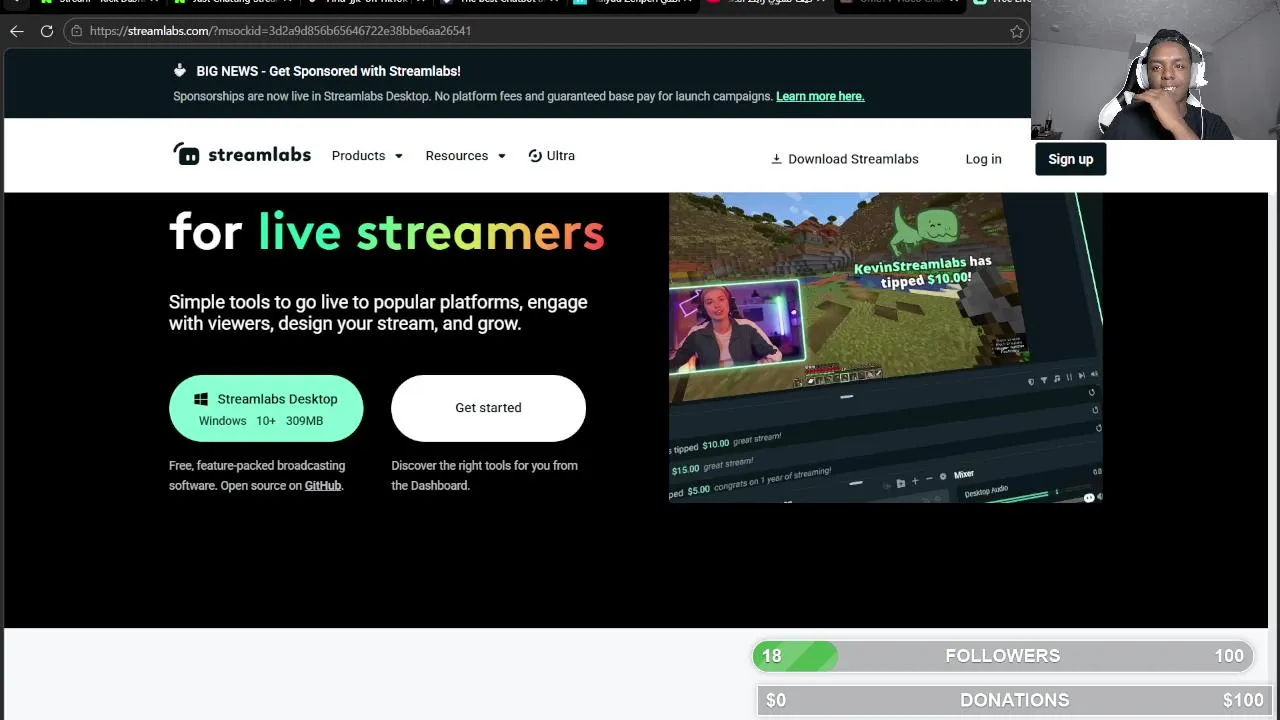Click the Windows logo on Streamlabs Desktop button
The image size is (1280, 720).
(x=201, y=399)
